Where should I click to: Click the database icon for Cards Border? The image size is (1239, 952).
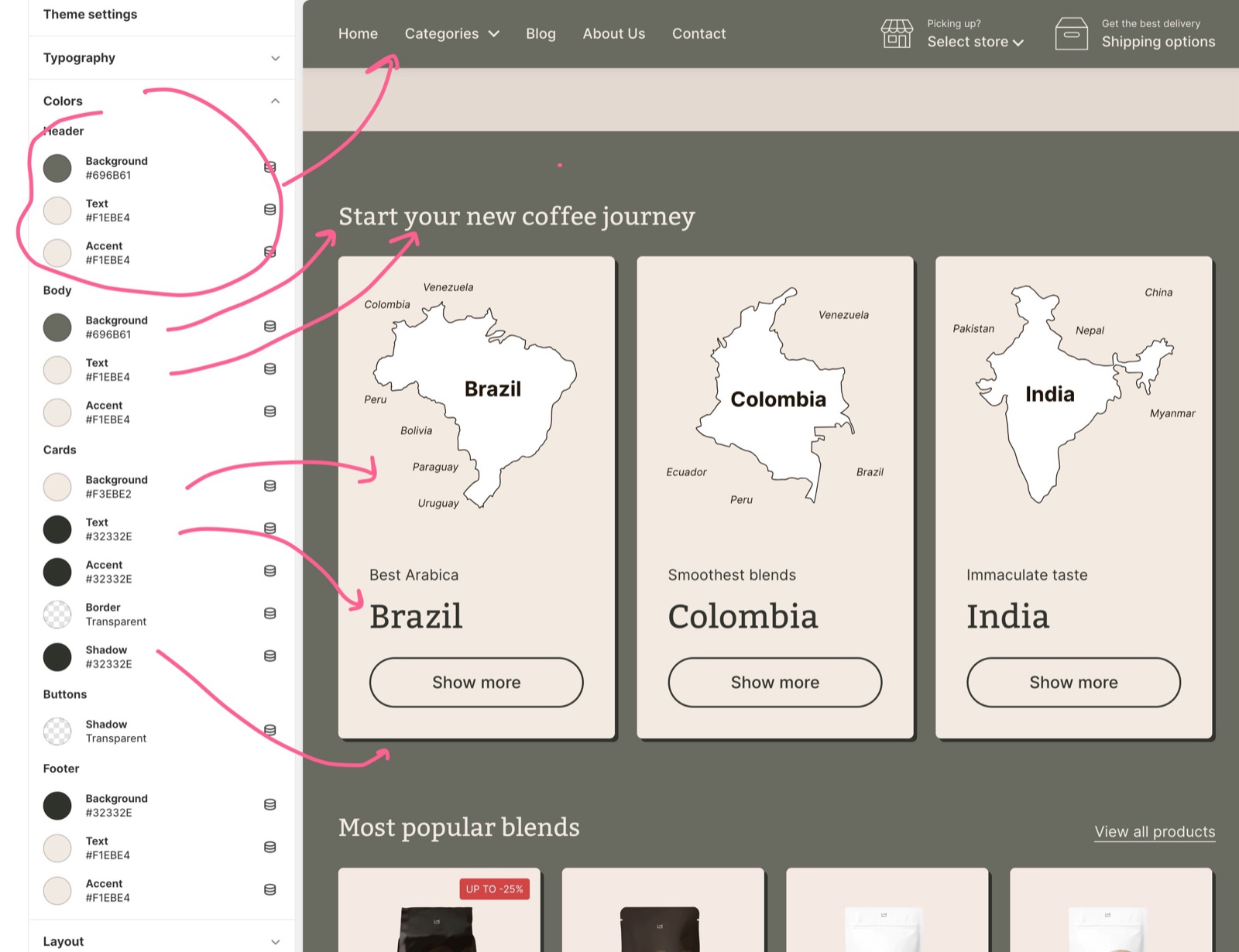270,614
